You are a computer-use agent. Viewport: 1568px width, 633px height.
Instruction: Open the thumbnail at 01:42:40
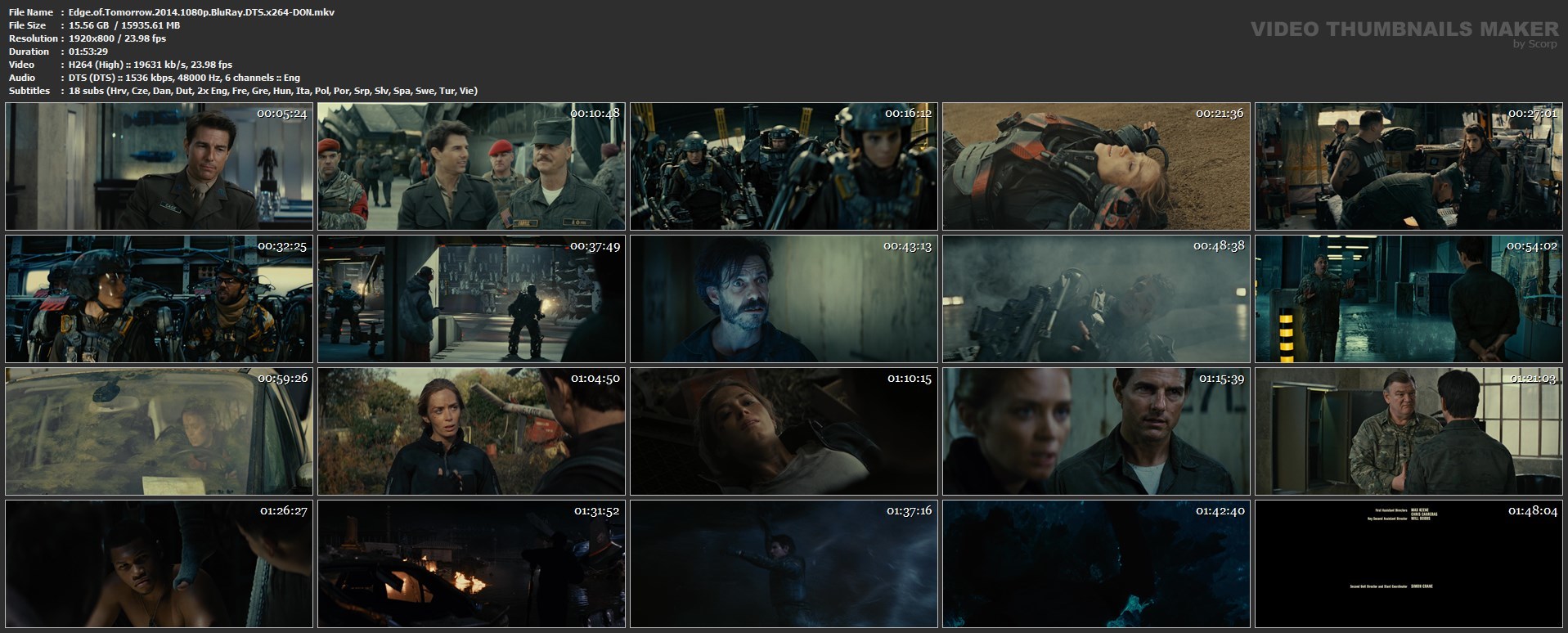[1096, 563]
